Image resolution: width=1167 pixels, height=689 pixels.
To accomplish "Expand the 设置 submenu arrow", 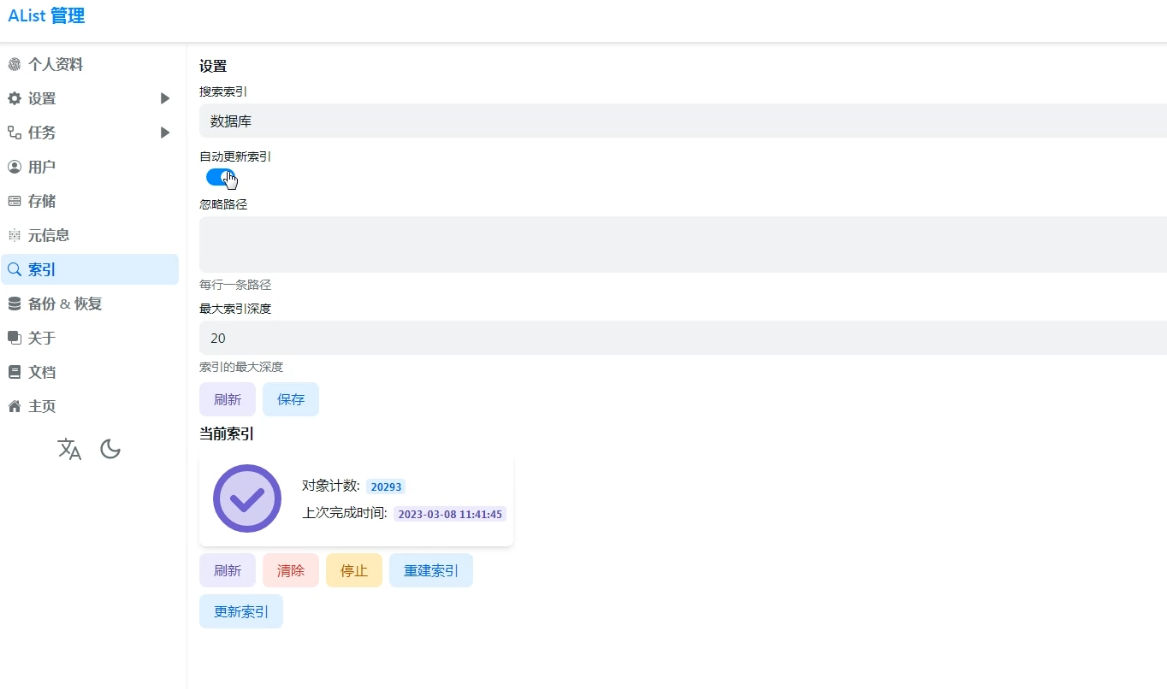I will point(165,99).
